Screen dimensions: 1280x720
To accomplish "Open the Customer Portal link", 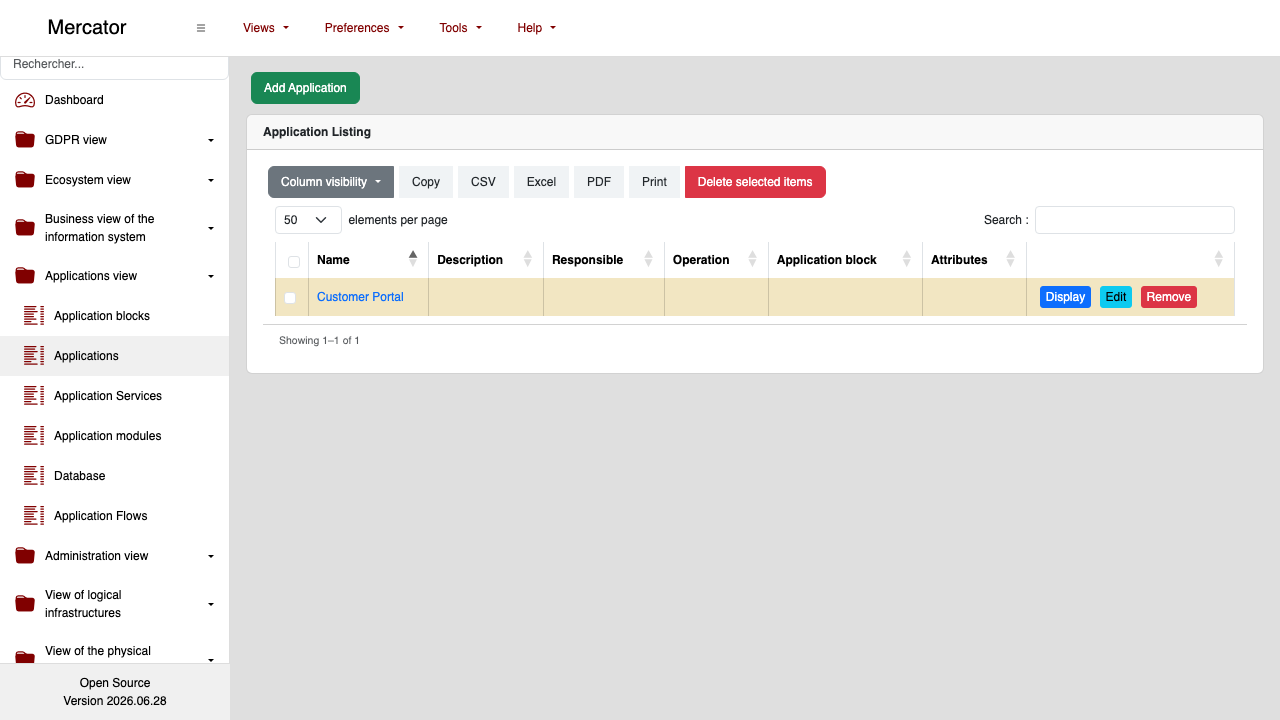I will [x=360, y=297].
